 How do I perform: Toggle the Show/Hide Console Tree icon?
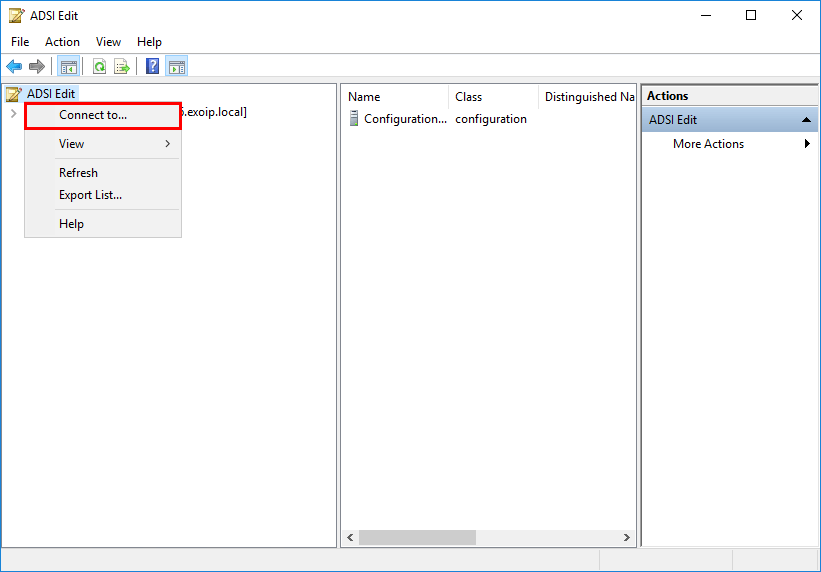pos(69,67)
